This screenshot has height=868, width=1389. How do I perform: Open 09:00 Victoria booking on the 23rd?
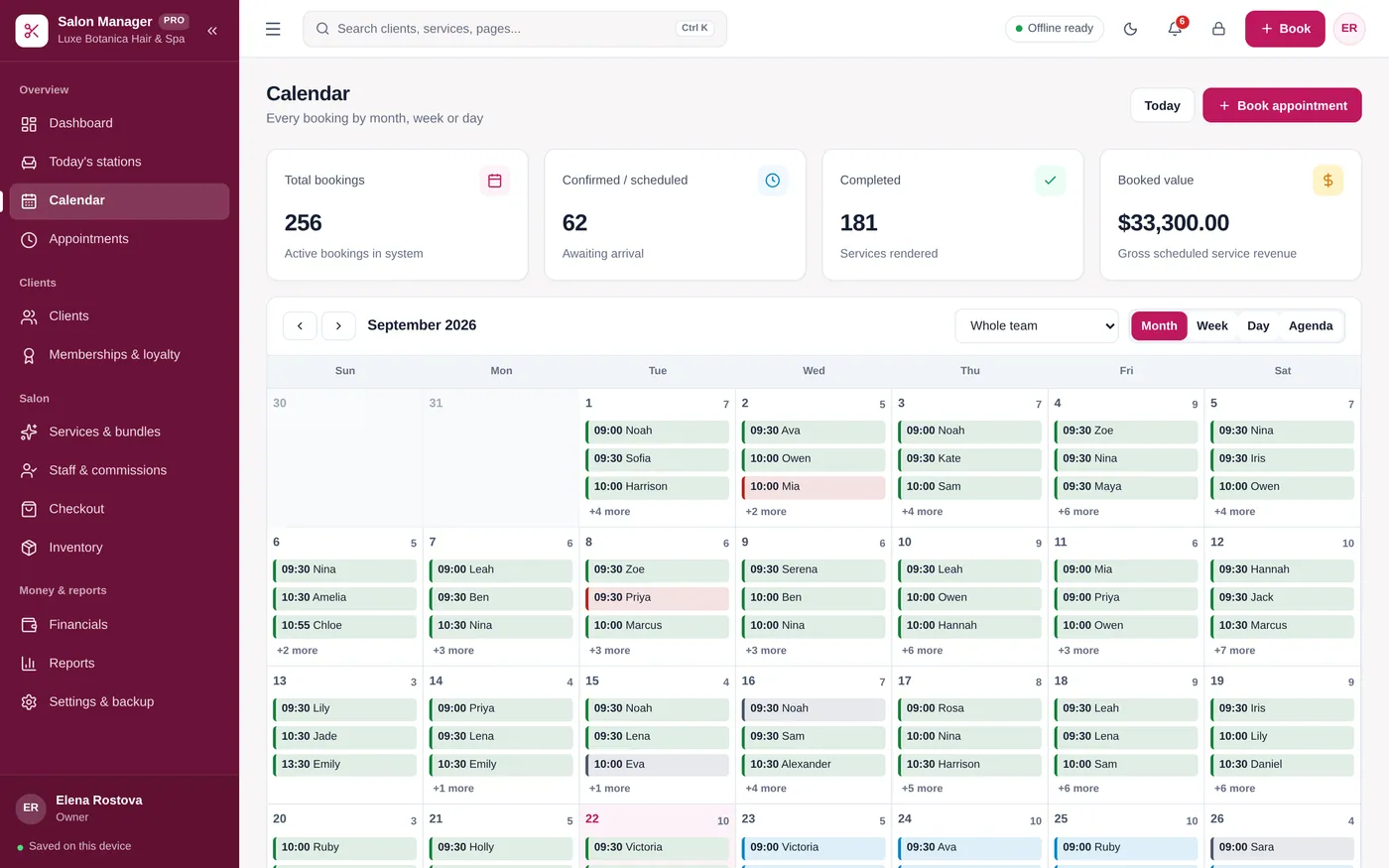814,847
